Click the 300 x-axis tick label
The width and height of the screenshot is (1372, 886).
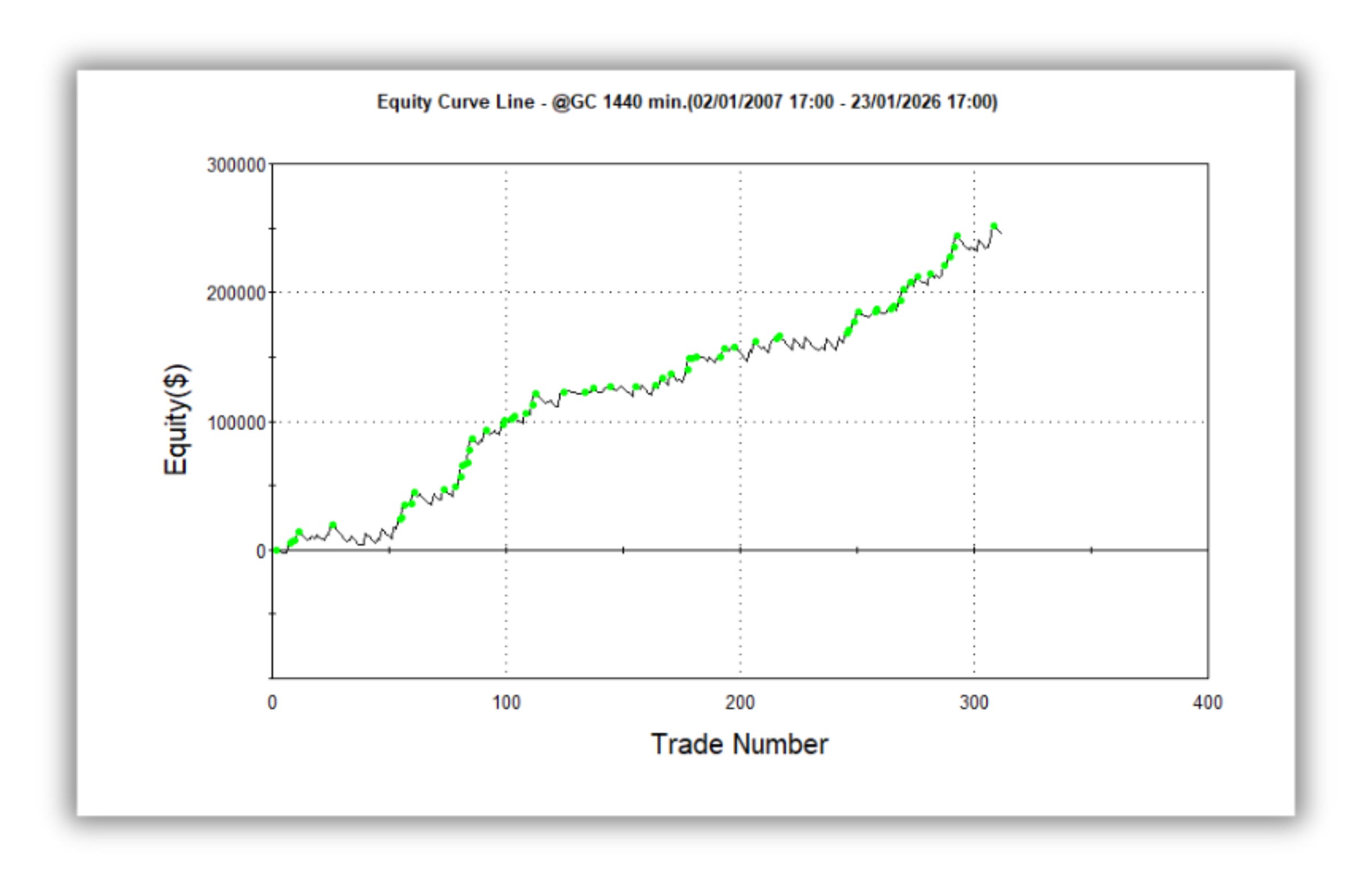click(x=973, y=702)
